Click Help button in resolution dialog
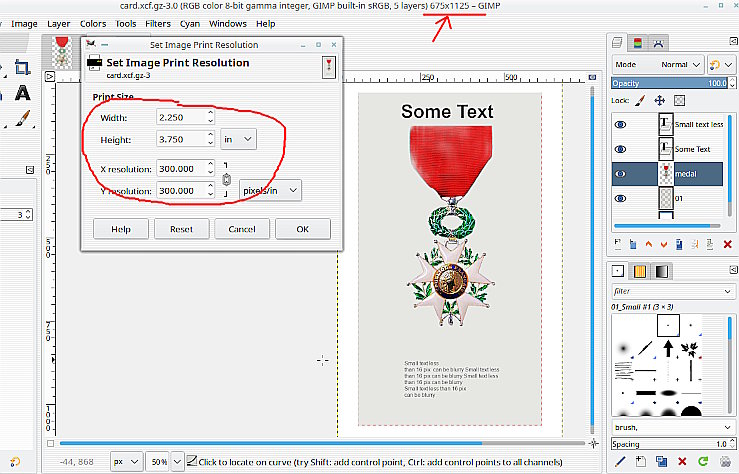This screenshot has width=739, height=474. tap(121, 229)
